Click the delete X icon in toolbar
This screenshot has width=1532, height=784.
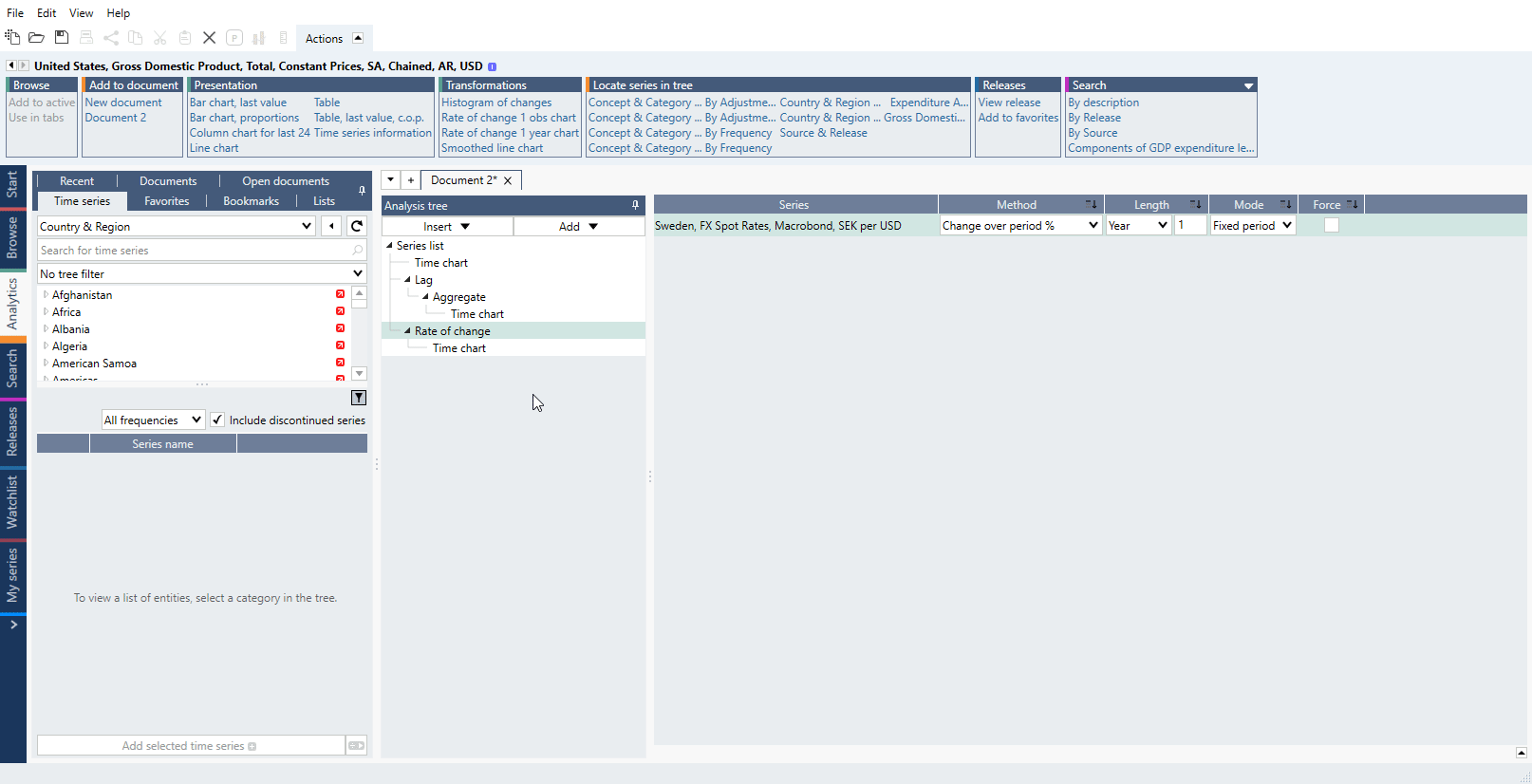209,38
